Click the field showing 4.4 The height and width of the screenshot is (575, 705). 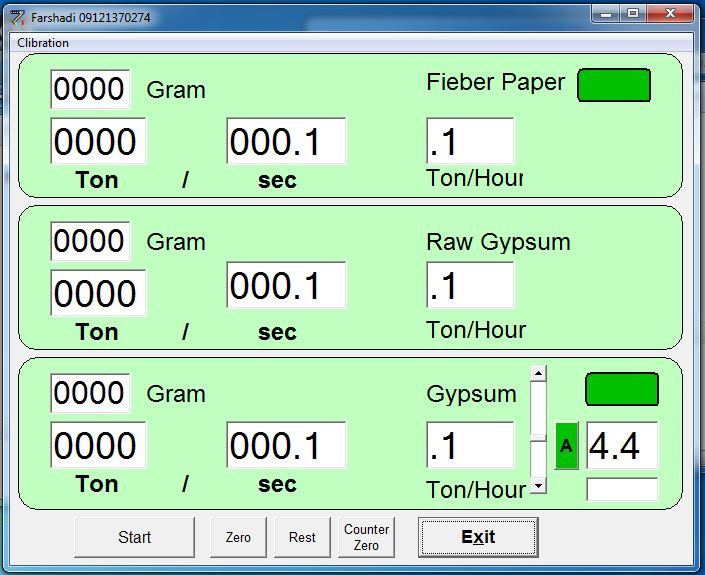(621, 446)
